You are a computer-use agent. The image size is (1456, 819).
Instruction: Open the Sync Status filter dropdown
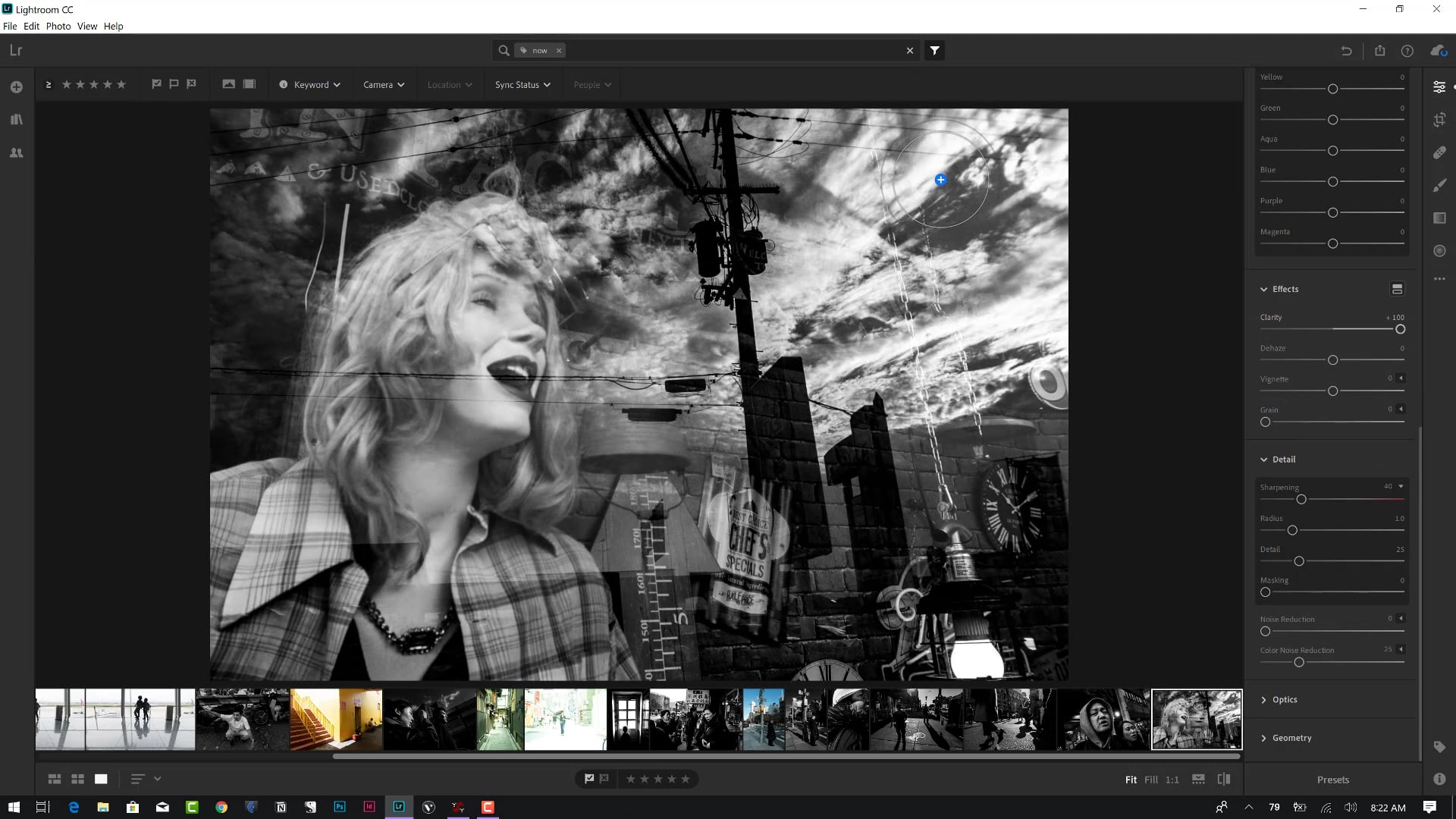(522, 85)
